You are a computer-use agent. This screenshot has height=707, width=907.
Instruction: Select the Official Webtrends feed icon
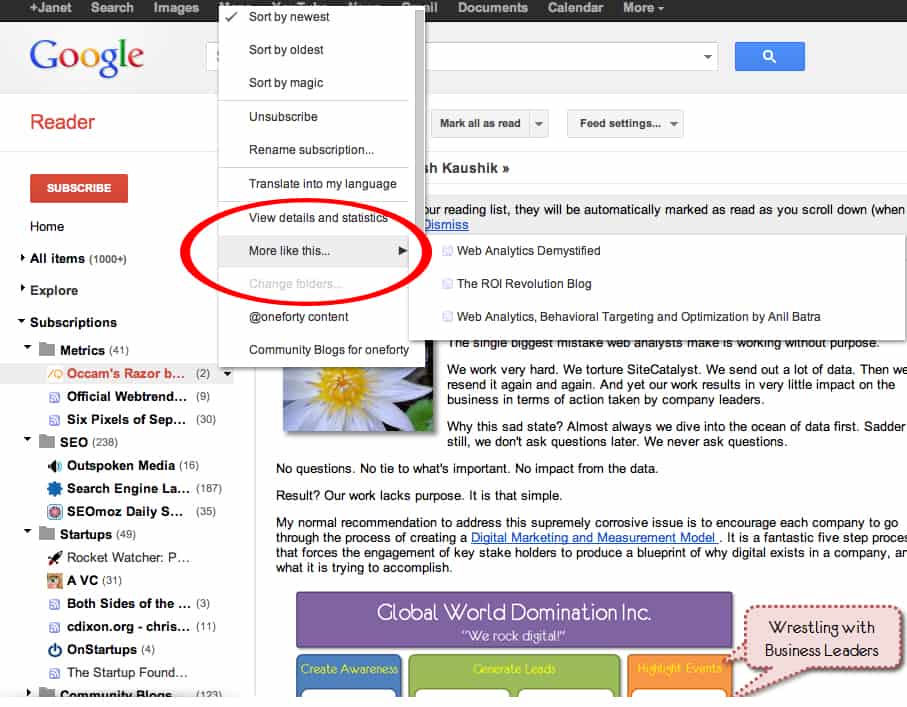coord(54,397)
